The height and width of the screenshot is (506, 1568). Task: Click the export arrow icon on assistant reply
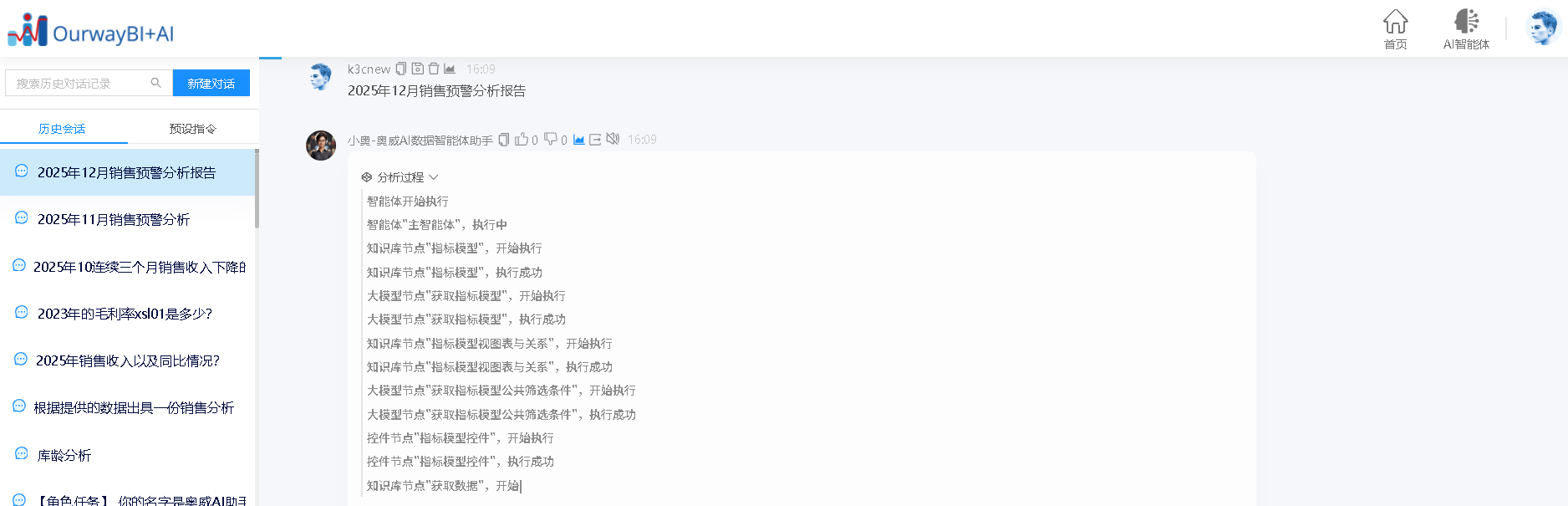click(595, 140)
